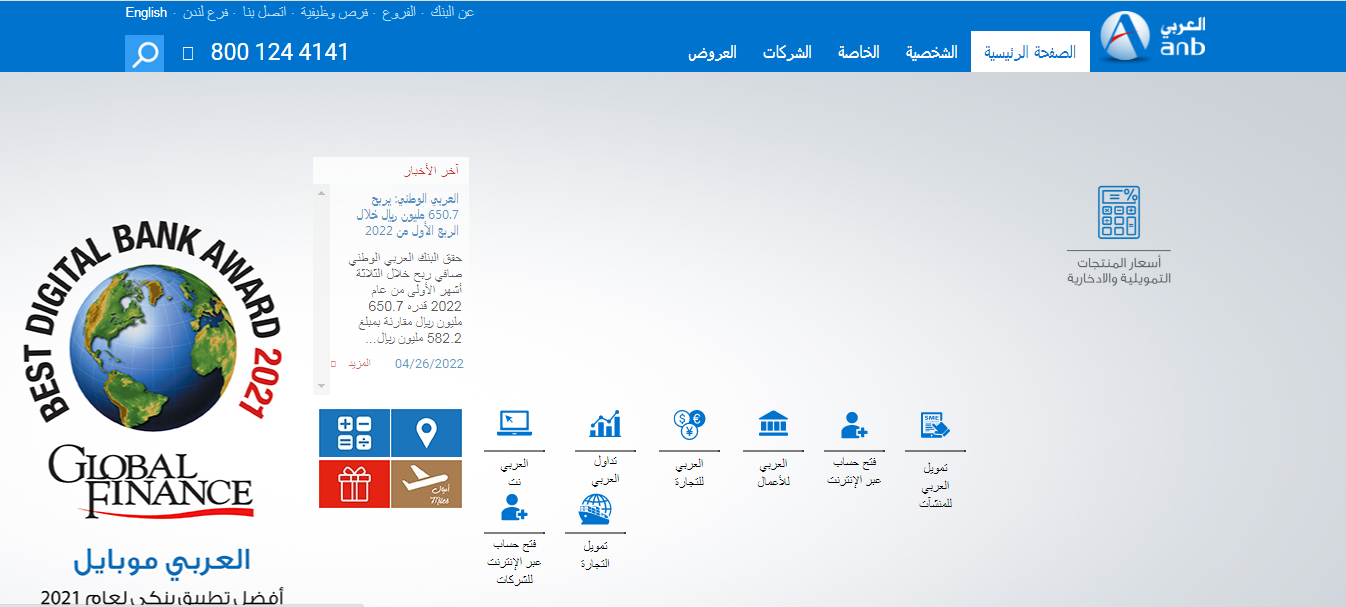
Task: Click the news date 04/26/2022
Action: 429,364
